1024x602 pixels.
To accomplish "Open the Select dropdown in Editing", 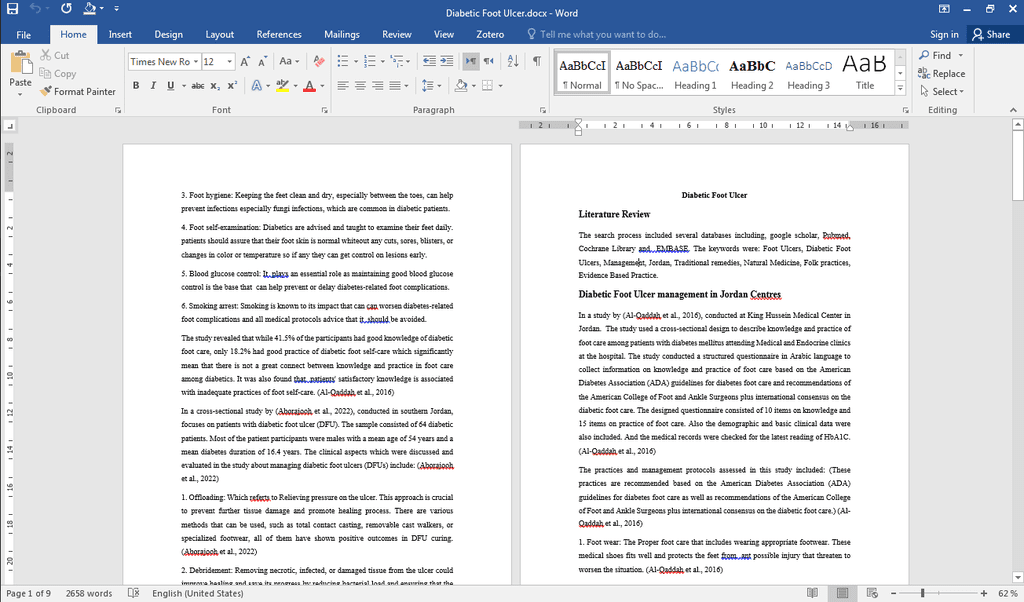I will [x=942, y=91].
